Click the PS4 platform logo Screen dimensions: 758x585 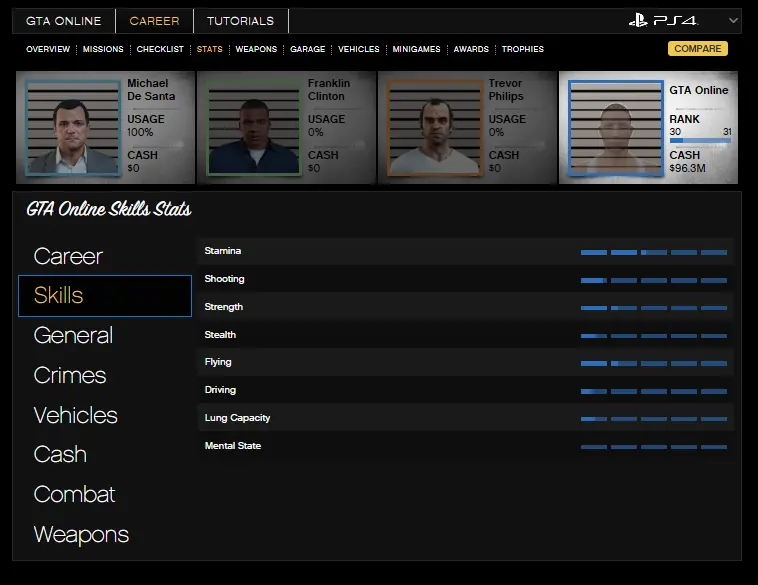coord(663,21)
